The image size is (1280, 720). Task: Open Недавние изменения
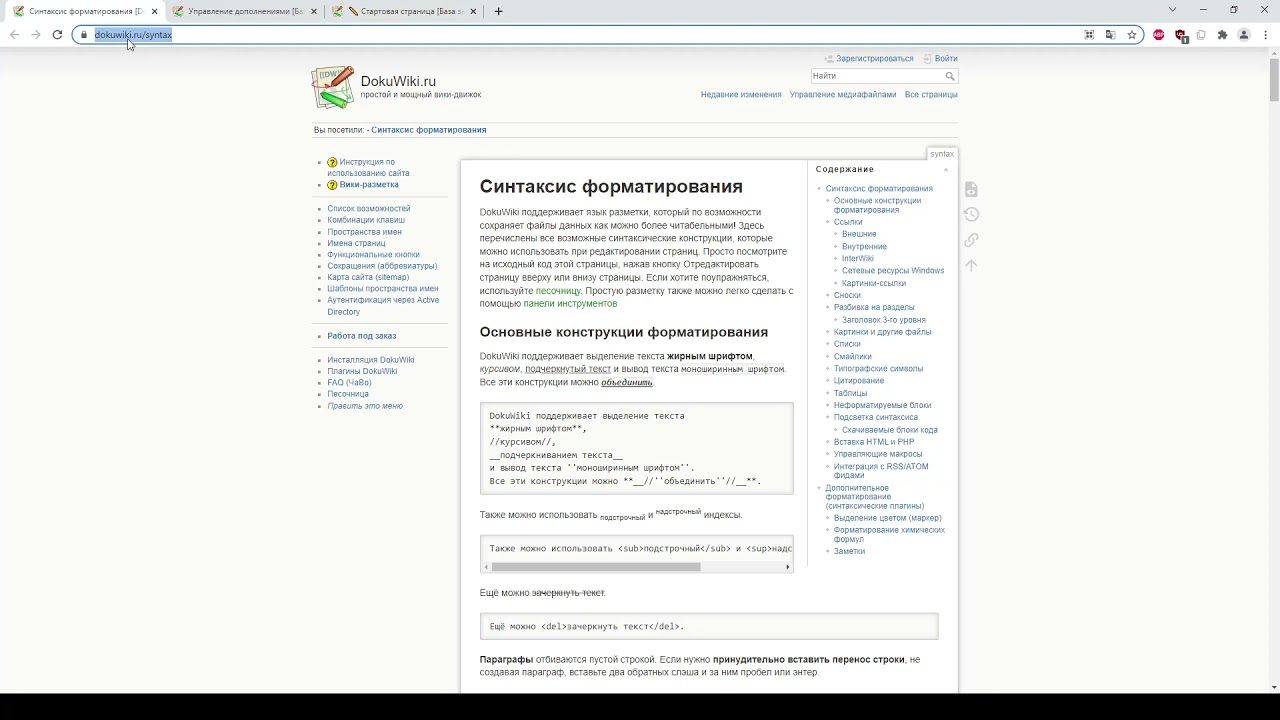click(741, 95)
